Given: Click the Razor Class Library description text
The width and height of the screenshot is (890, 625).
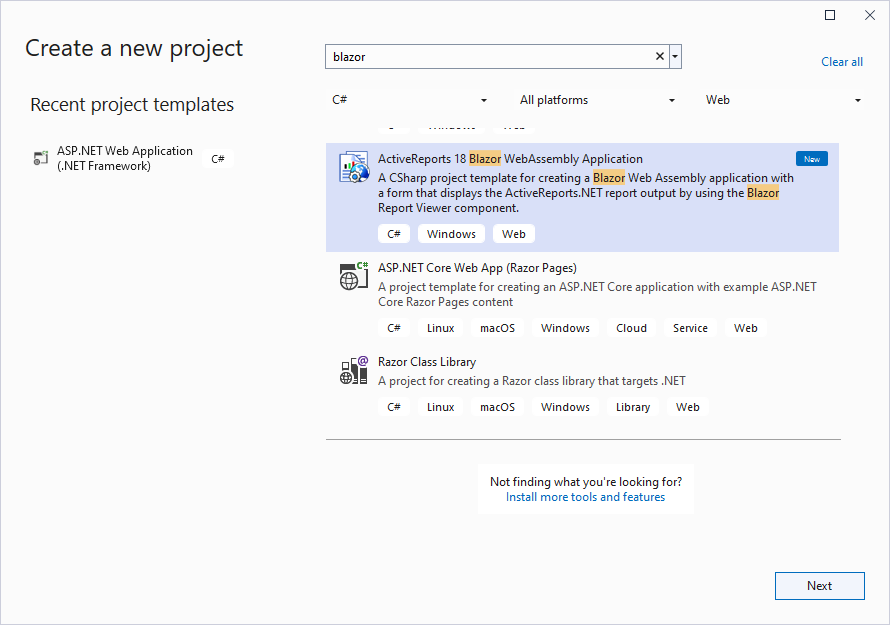Looking at the screenshot, I should point(532,381).
